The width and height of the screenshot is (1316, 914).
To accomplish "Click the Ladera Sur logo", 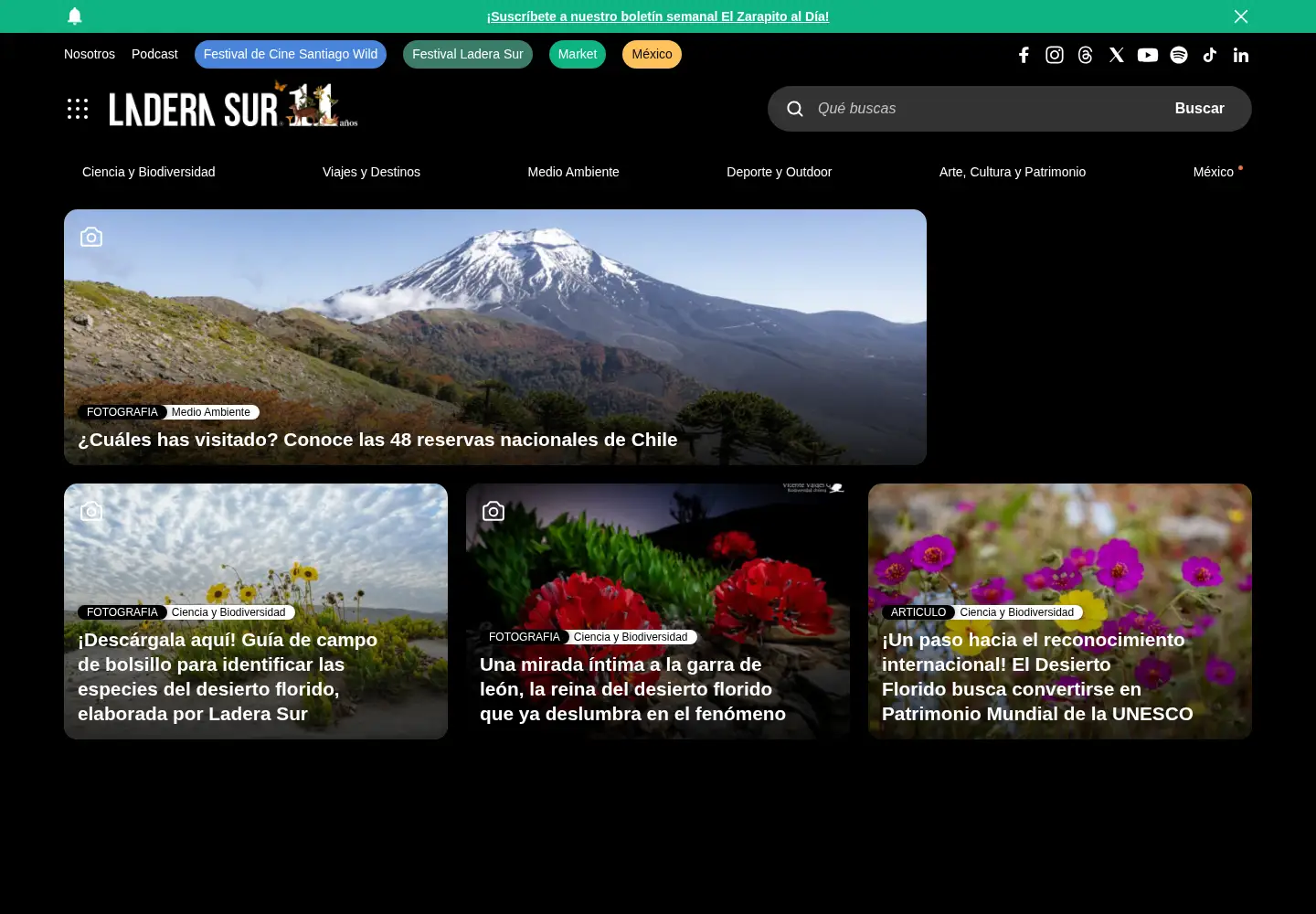I will tap(233, 105).
